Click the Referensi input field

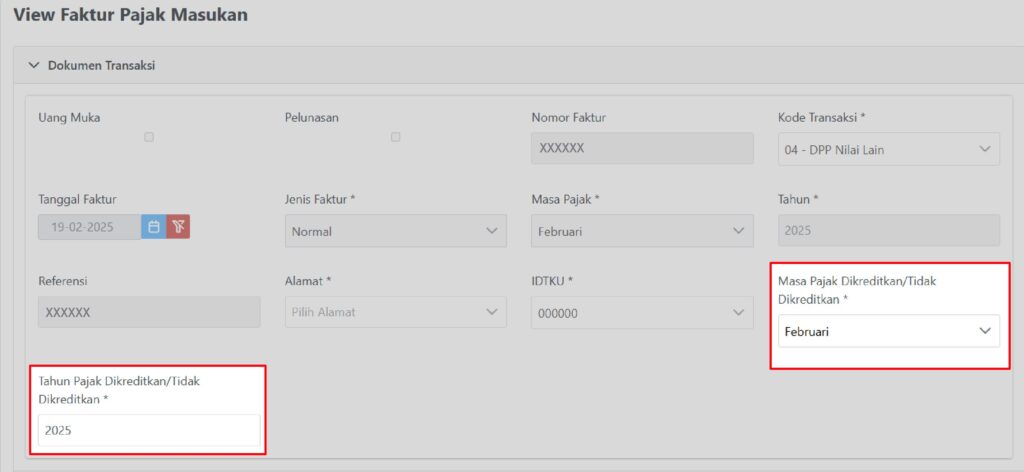(x=149, y=312)
